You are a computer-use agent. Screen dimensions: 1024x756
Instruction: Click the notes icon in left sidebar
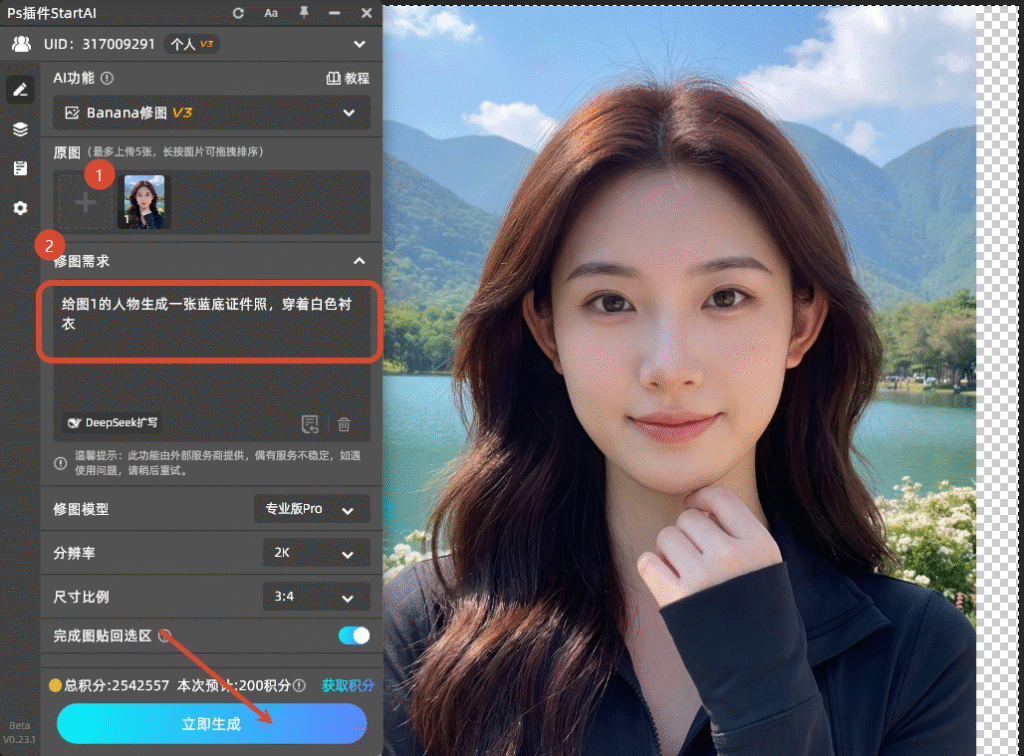click(x=20, y=168)
